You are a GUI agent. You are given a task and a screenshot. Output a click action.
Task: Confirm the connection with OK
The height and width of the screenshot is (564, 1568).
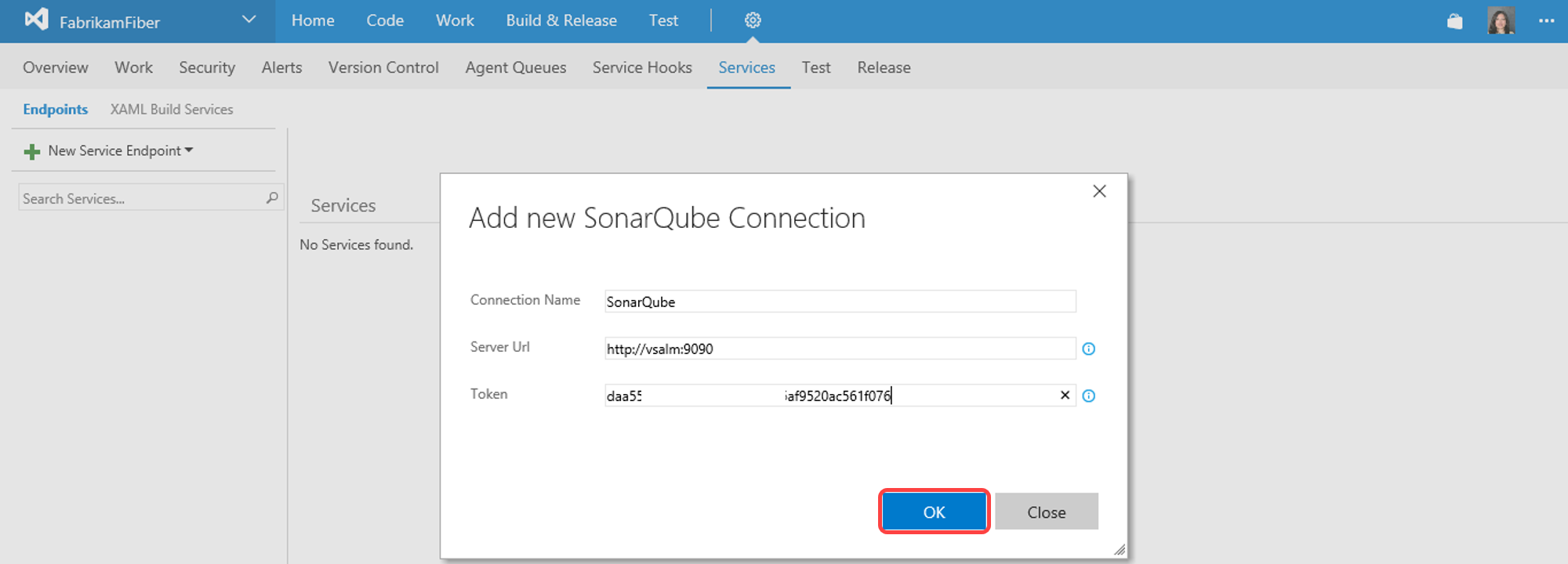tap(934, 512)
